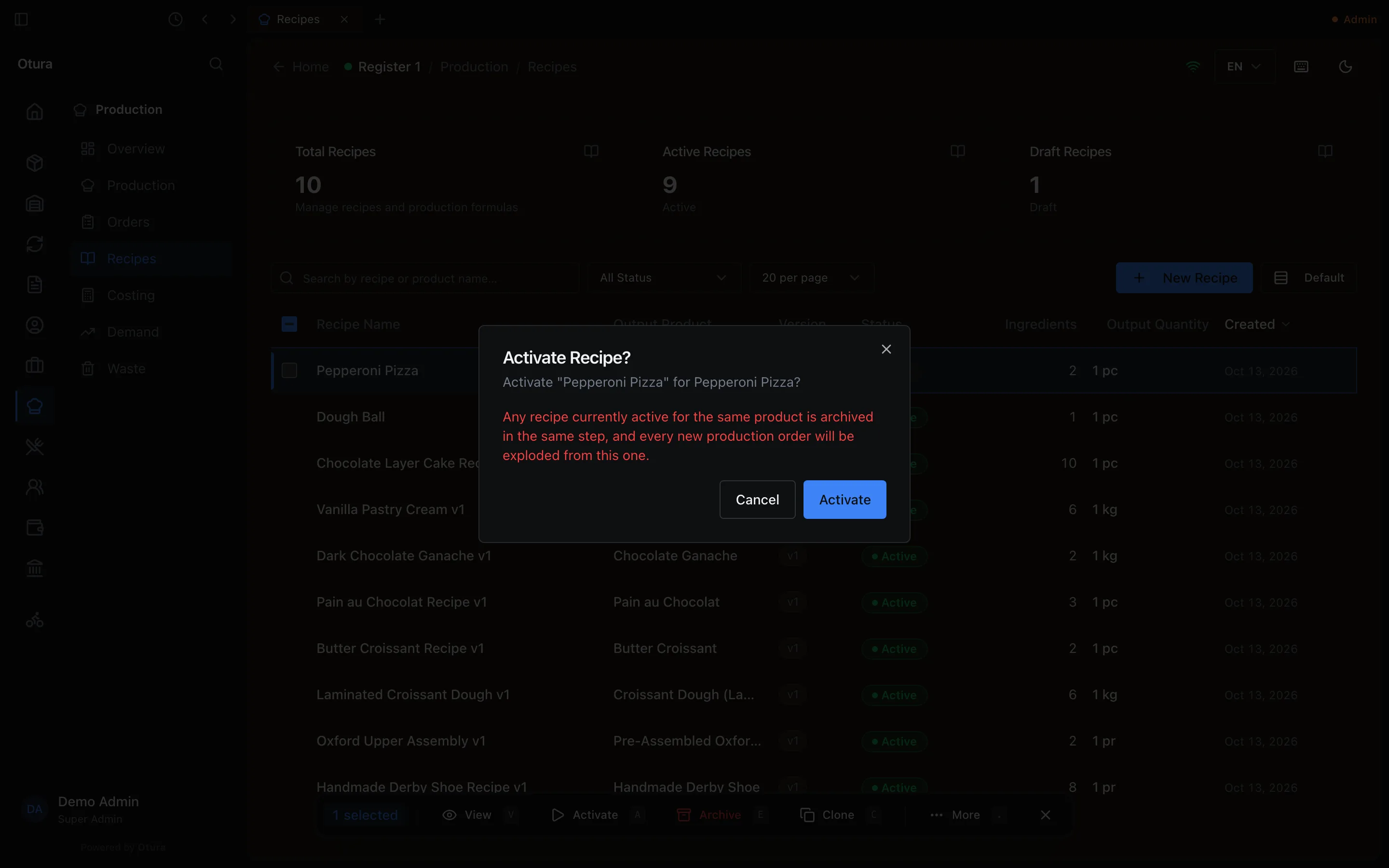Click the bank building icon in rail
Image resolution: width=1389 pixels, height=868 pixels.
(x=34, y=568)
